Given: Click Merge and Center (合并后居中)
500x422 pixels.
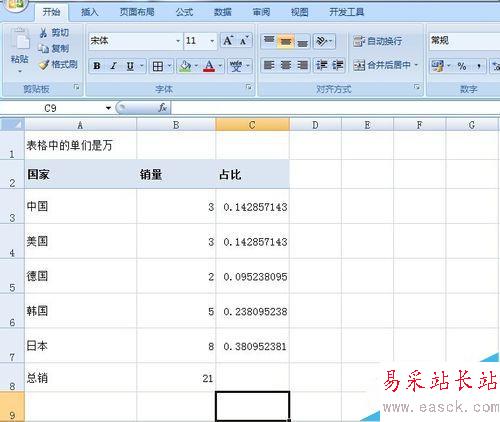Looking at the screenshot, I should [x=382, y=65].
